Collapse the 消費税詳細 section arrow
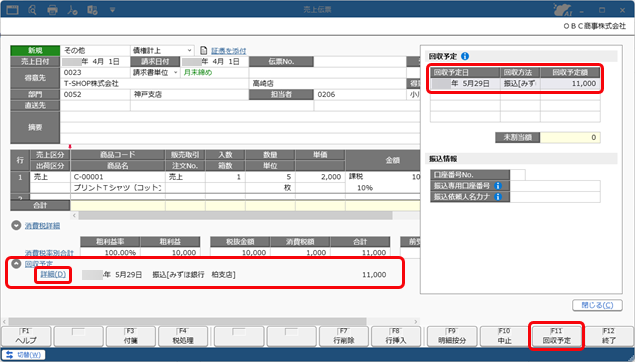 pos(16,226)
